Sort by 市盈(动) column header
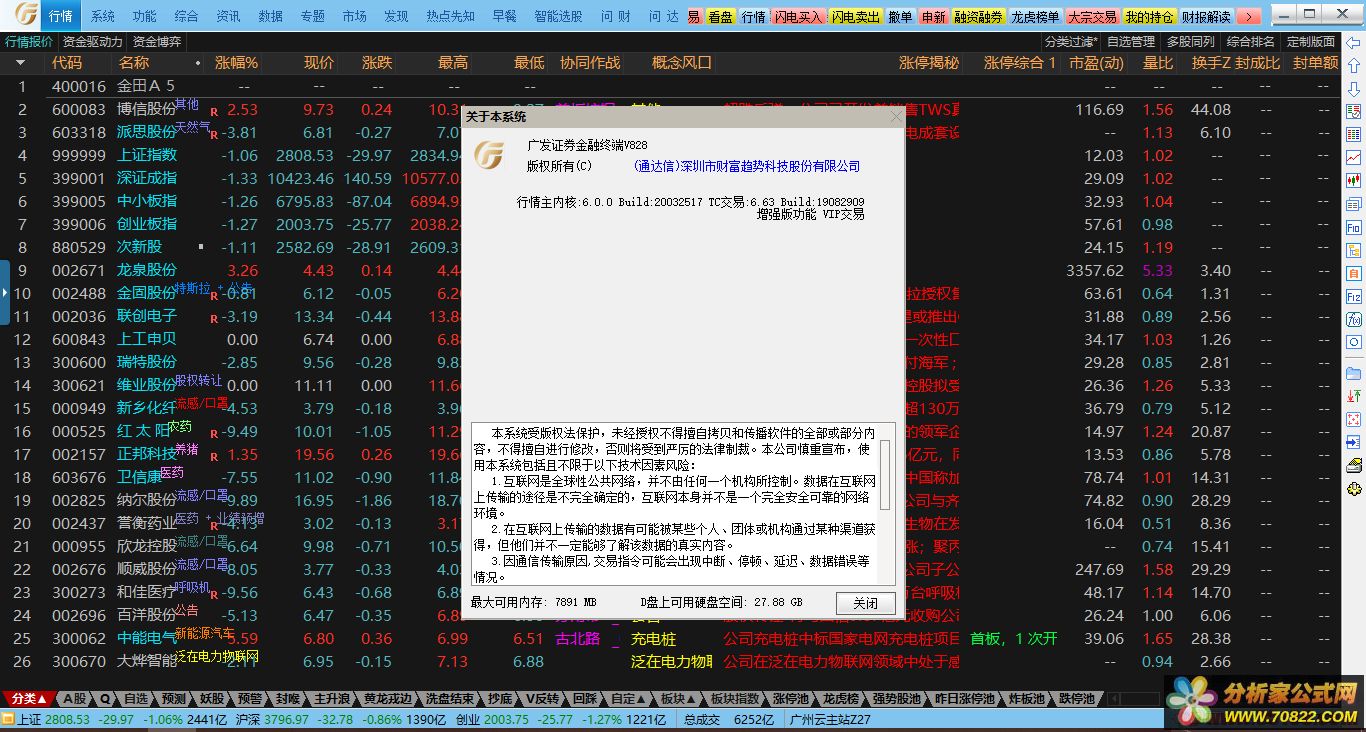Image resolution: width=1366 pixels, height=732 pixels. (1097, 62)
